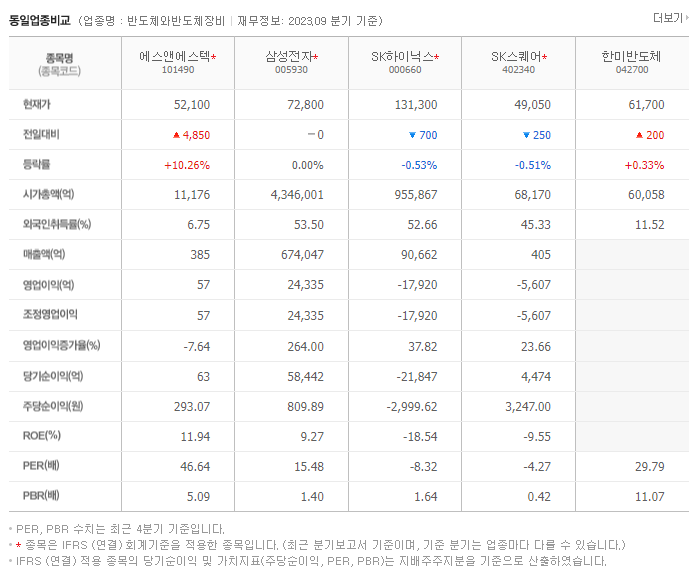Select the ROE(%) row label
The image size is (694, 579).
point(42,436)
